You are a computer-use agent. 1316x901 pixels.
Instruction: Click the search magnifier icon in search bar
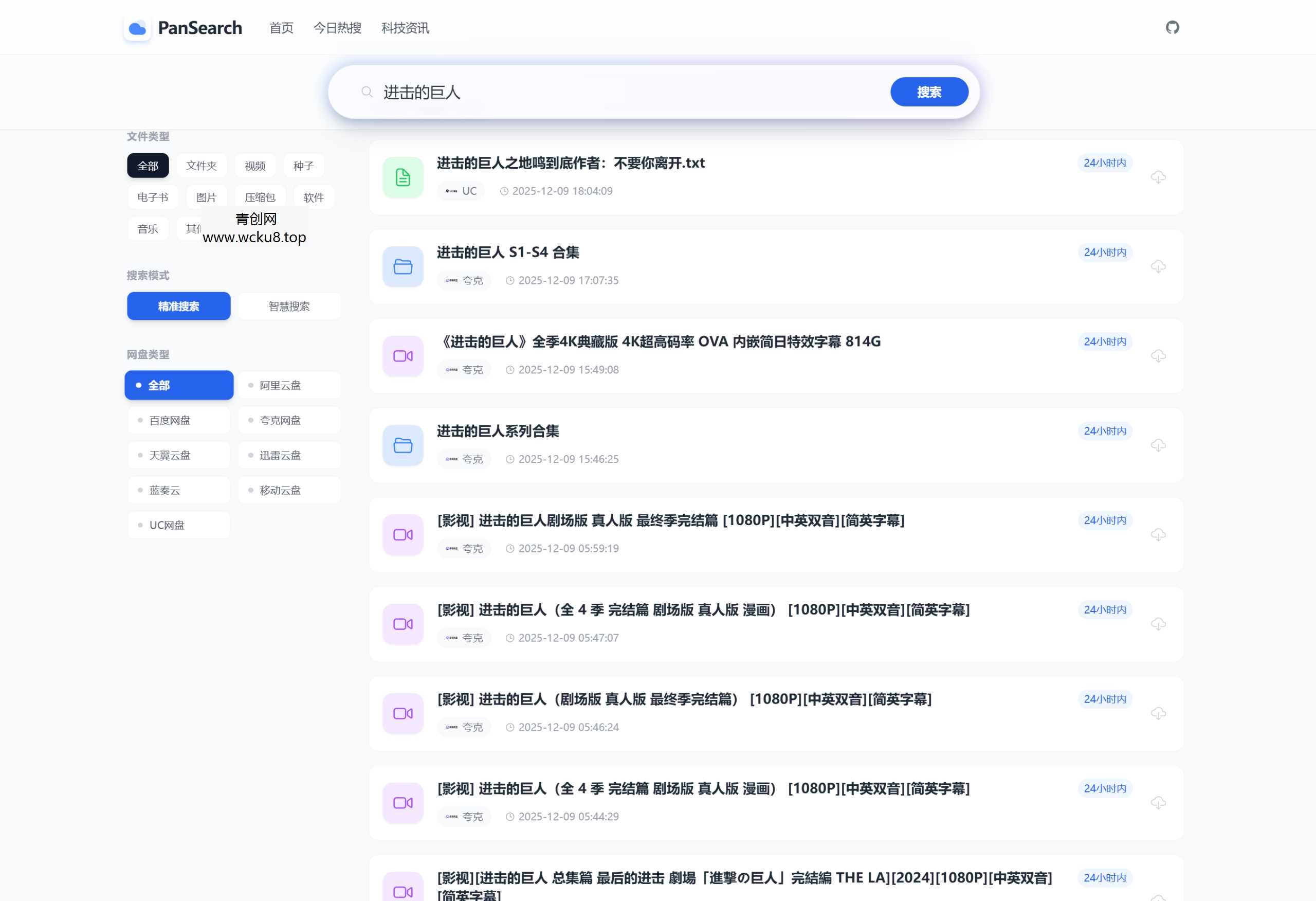366,91
